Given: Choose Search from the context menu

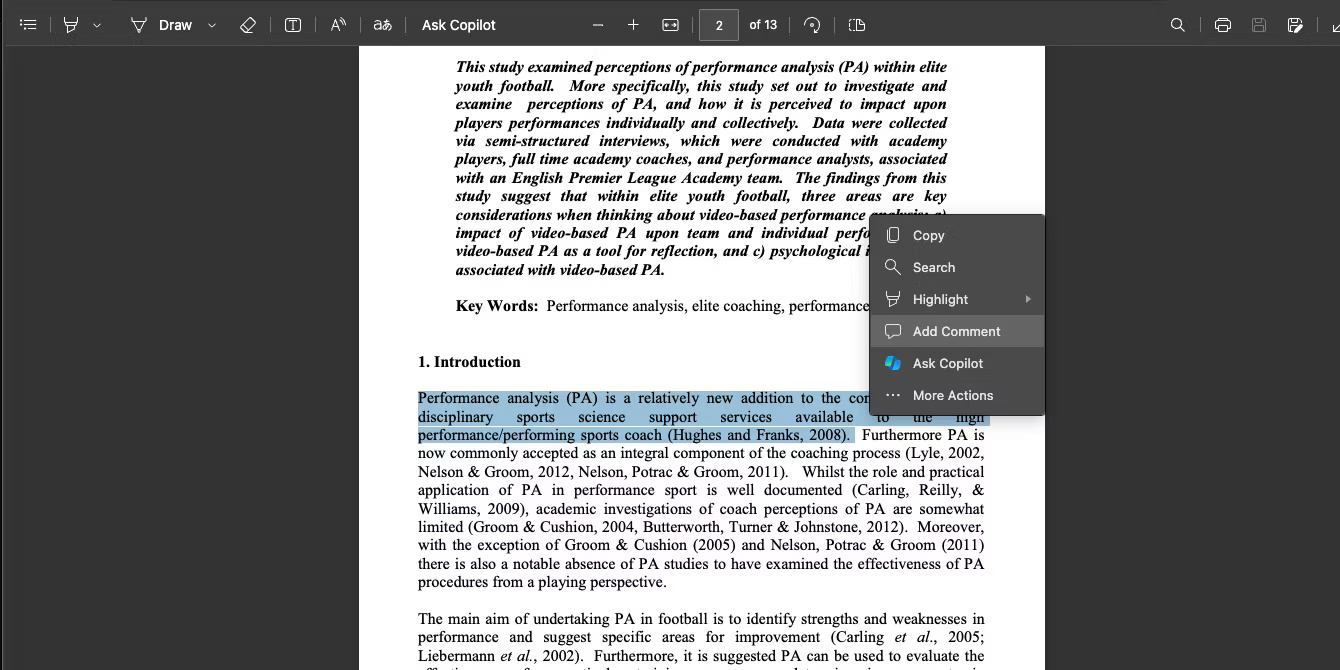Looking at the screenshot, I should pos(957,267).
